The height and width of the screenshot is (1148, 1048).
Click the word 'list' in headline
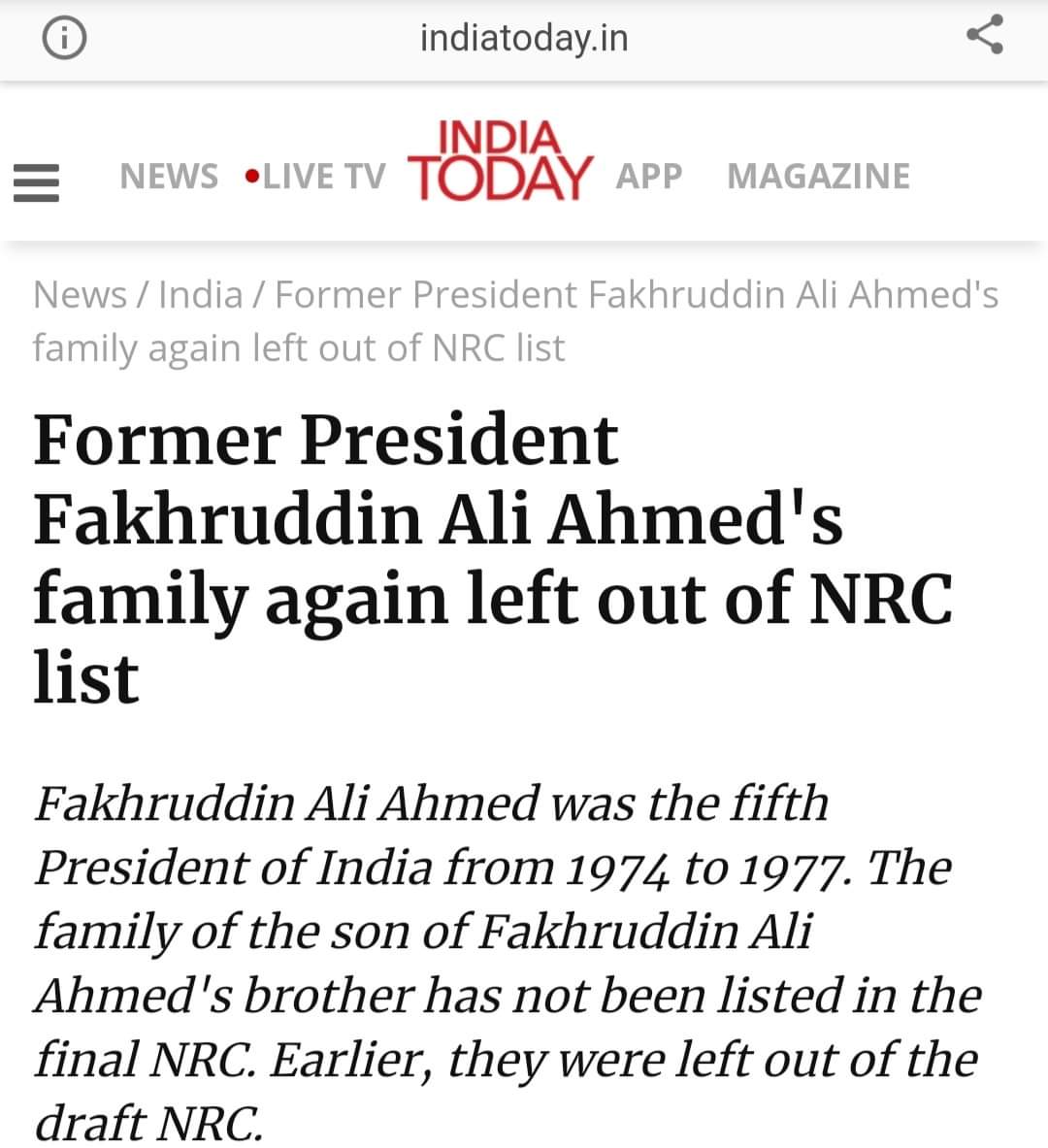(x=85, y=678)
